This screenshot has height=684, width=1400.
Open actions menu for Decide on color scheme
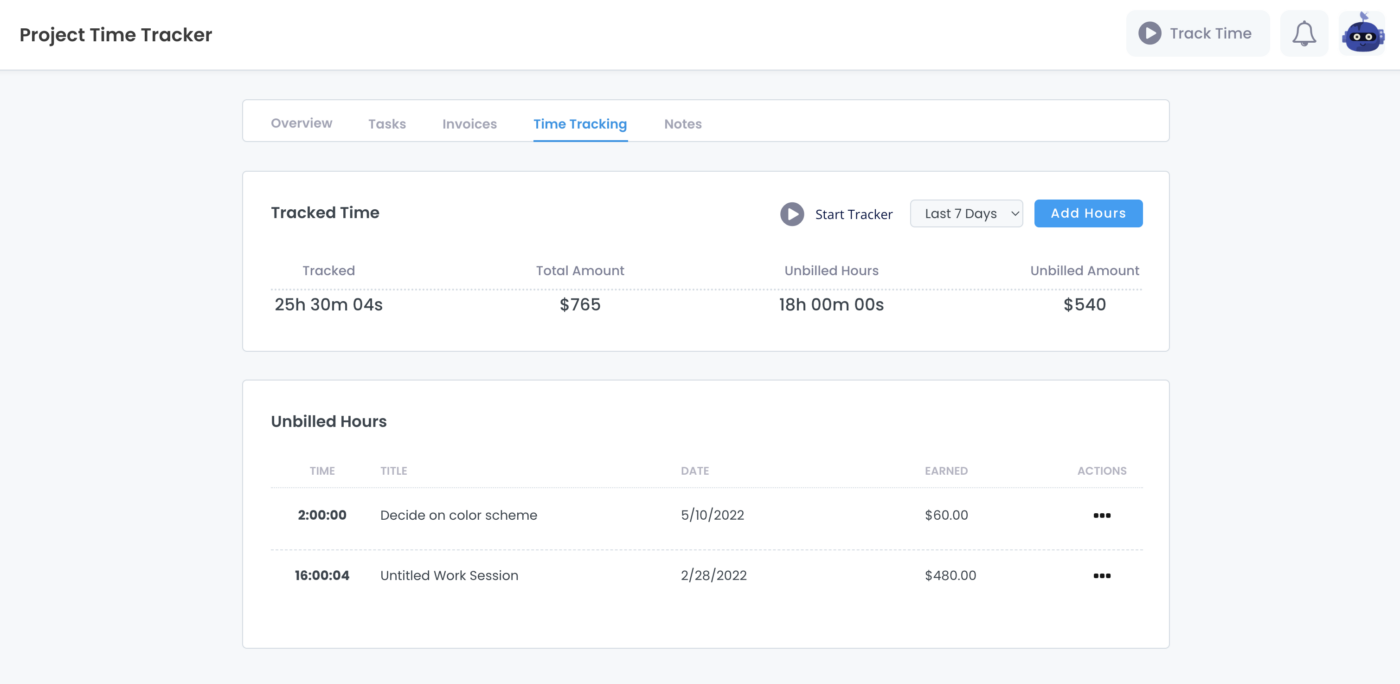pos(1101,515)
